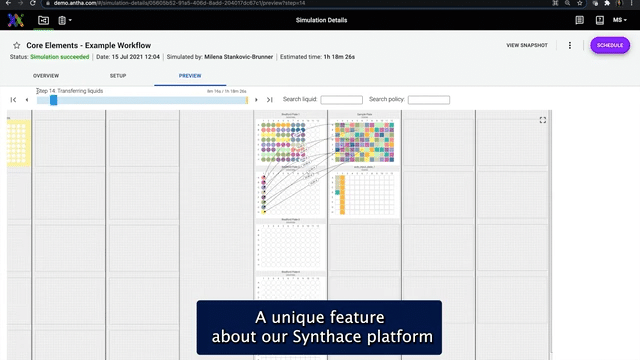Viewport: 640px width, 360px height.
Task: Click VIEW SNAPSHOT link
Action: pos(527,45)
